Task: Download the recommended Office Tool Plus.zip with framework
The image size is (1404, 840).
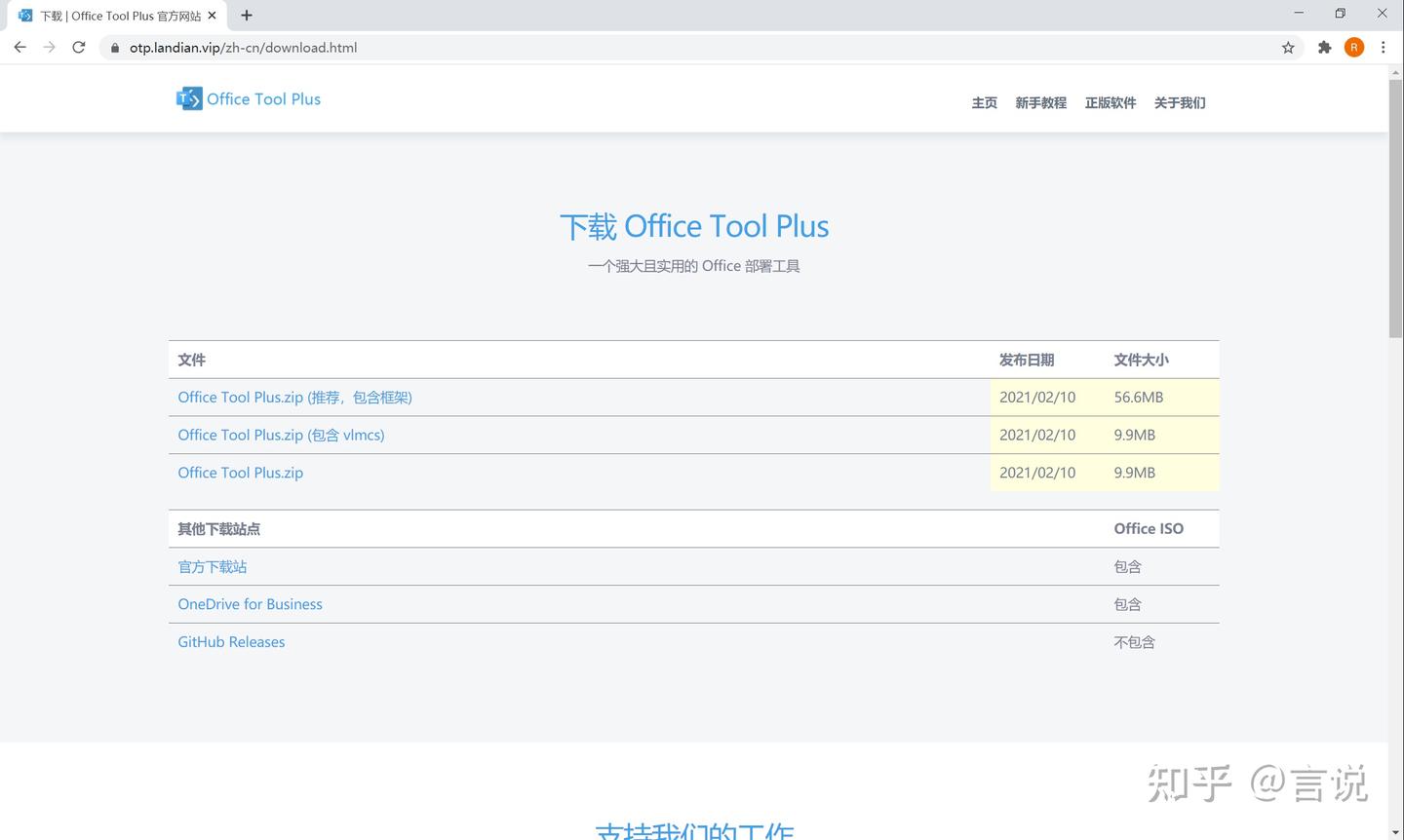Action: tap(294, 397)
